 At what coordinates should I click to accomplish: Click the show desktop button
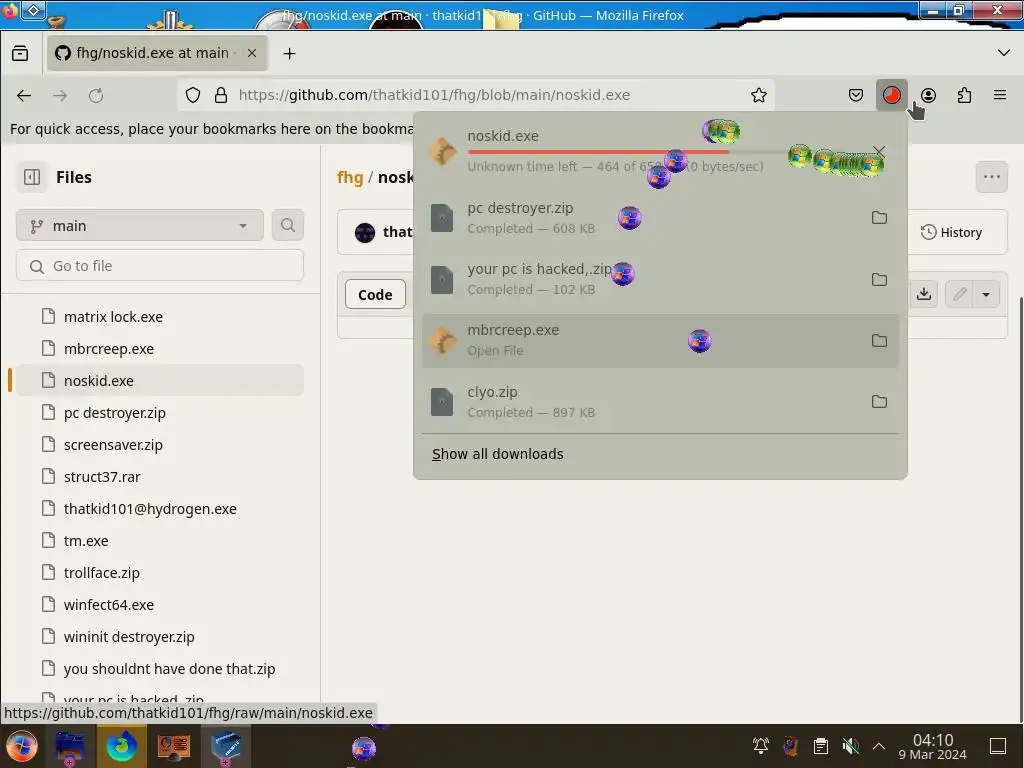pos(998,746)
